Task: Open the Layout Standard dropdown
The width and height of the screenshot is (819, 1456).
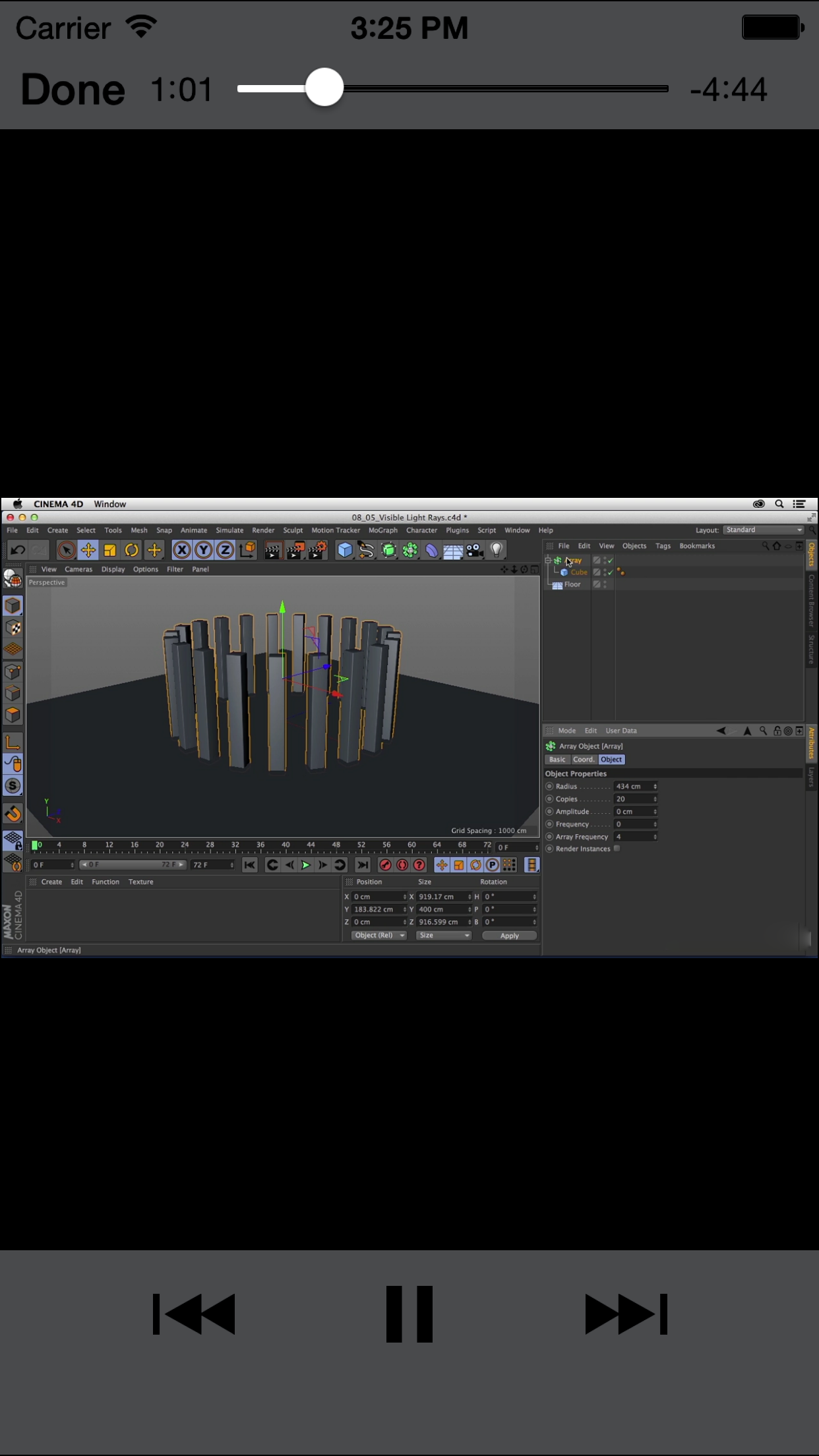Action: tap(764, 530)
